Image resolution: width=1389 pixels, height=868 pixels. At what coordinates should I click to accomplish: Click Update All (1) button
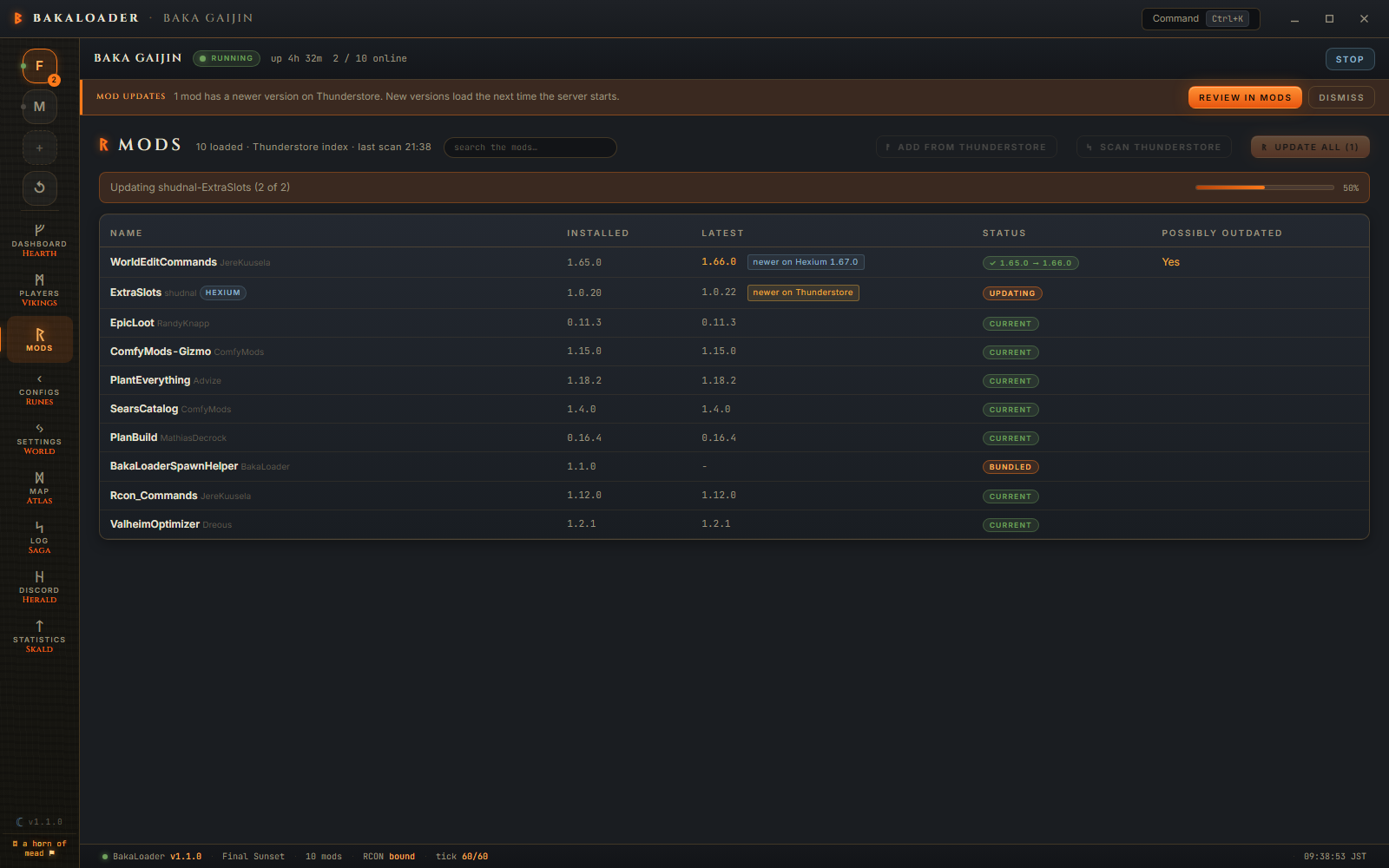[x=1310, y=148]
